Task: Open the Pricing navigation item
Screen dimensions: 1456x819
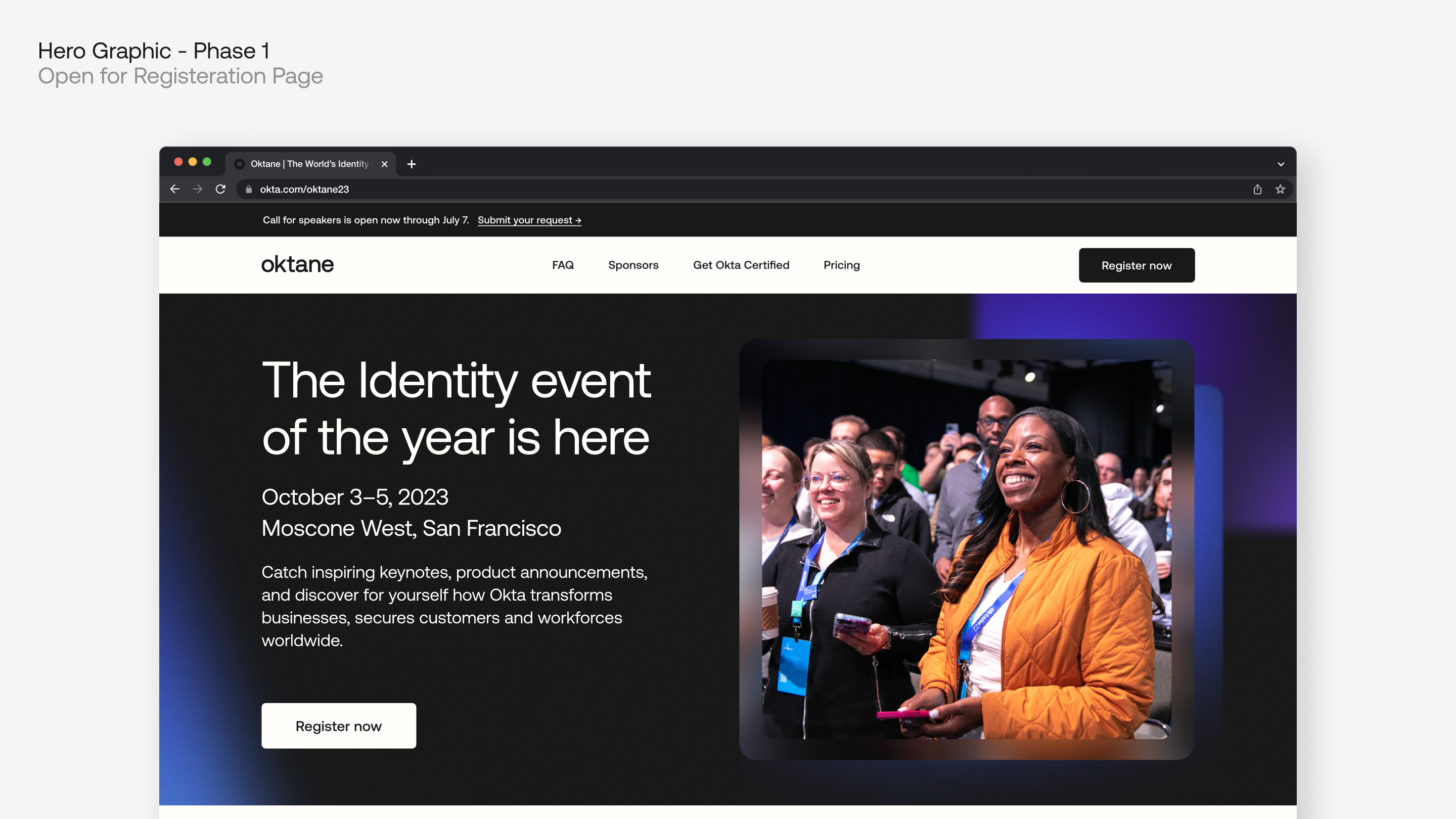Action: pos(842,265)
